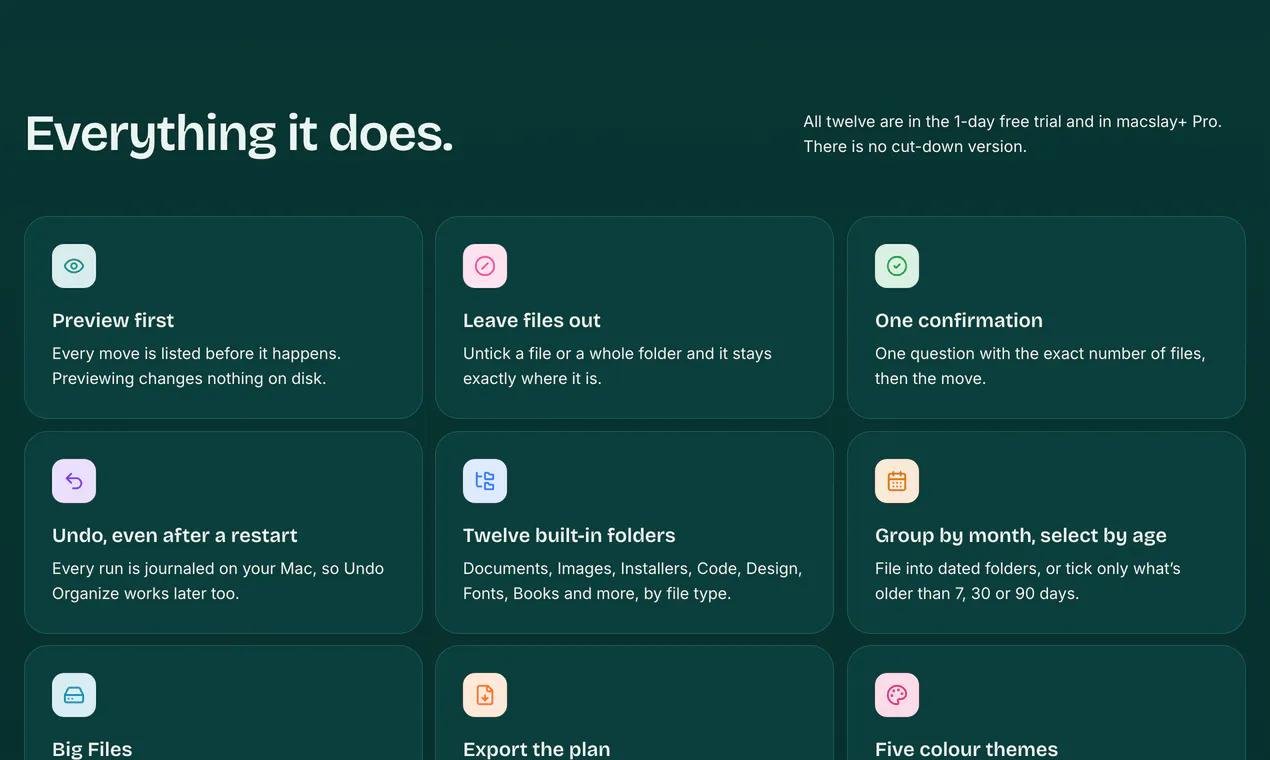Click the text starting All twelve are in the 1-day free trial
Screen dimensions: 1270x760
point(1012,121)
